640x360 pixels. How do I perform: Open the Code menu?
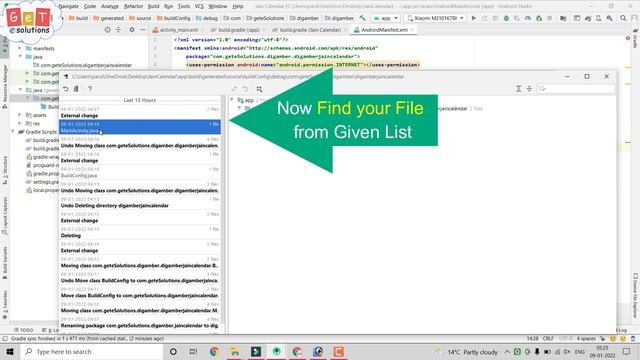pos(90,6)
